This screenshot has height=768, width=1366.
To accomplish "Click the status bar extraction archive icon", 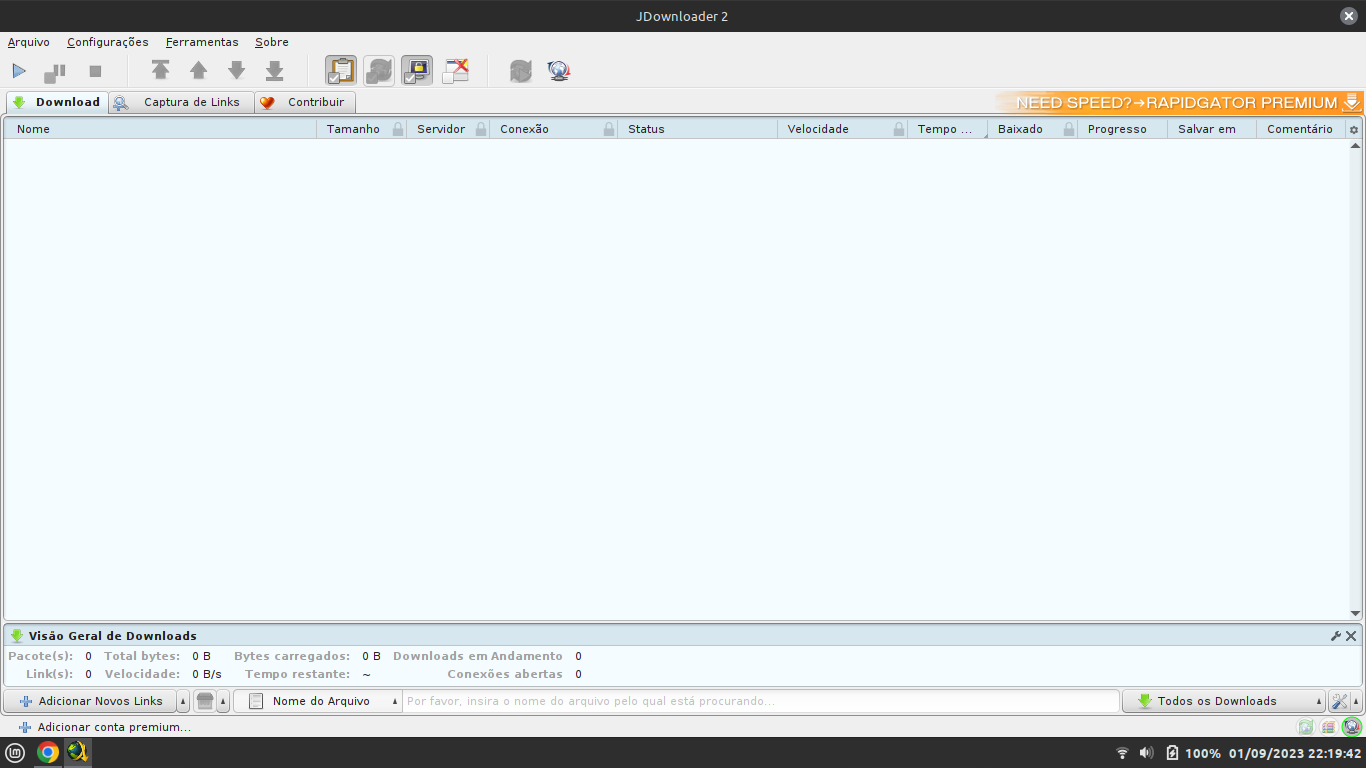I will (x=1328, y=727).
